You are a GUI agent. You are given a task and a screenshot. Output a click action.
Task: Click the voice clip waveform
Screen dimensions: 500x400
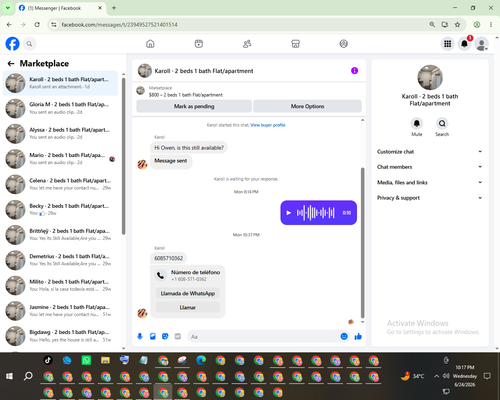coord(316,213)
